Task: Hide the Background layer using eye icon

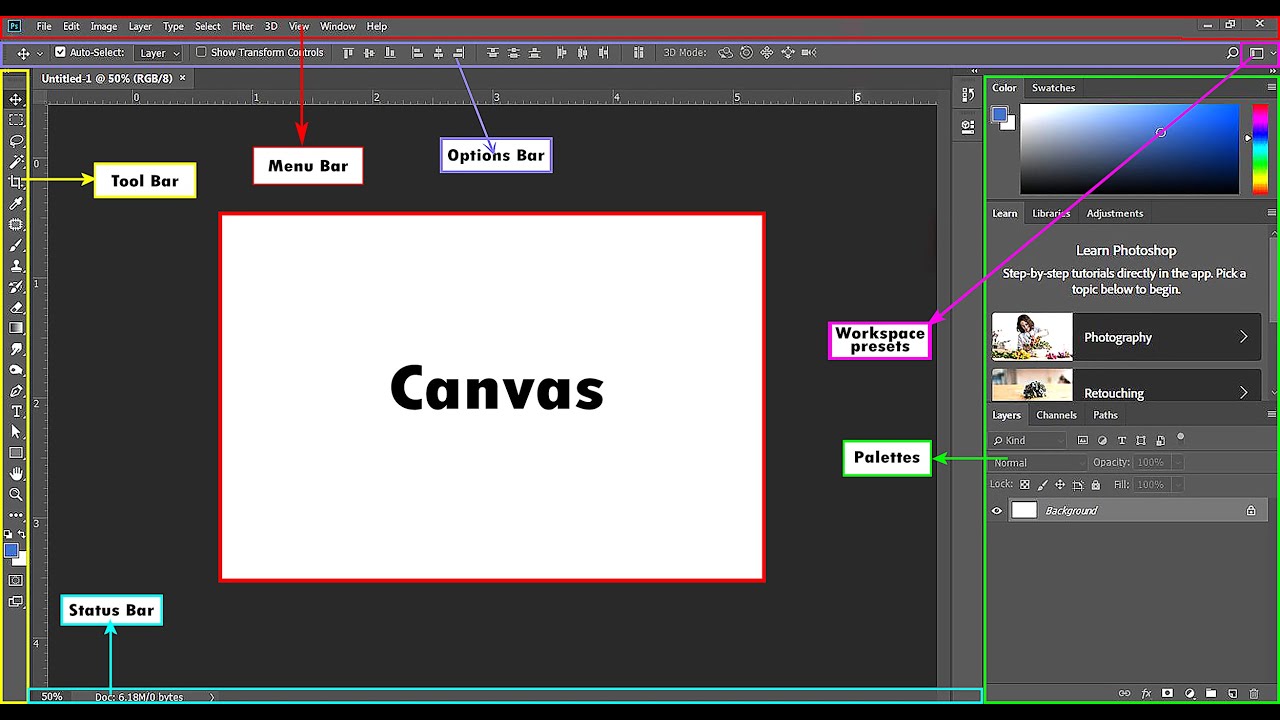Action: 997,511
